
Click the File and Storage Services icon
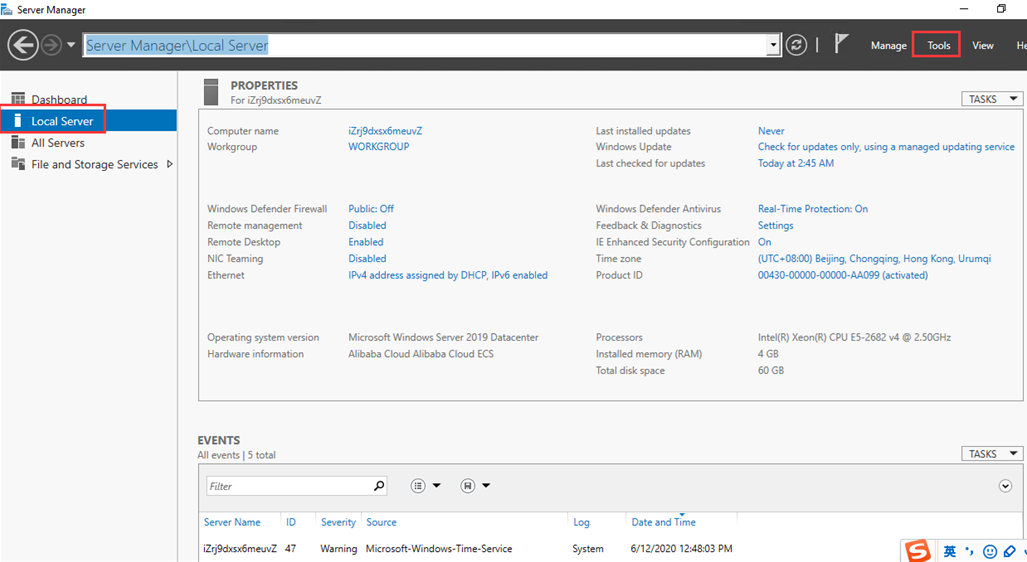tap(18, 164)
